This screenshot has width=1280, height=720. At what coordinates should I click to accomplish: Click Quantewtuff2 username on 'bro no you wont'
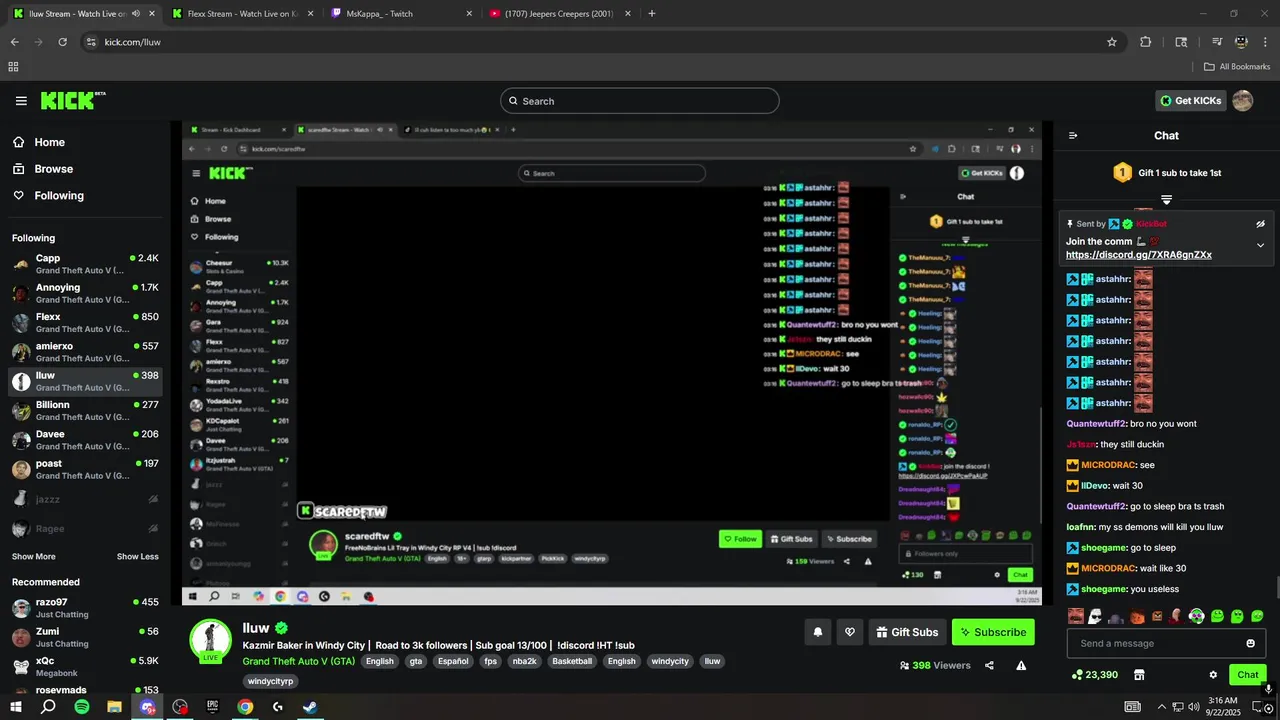(1096, 424)
